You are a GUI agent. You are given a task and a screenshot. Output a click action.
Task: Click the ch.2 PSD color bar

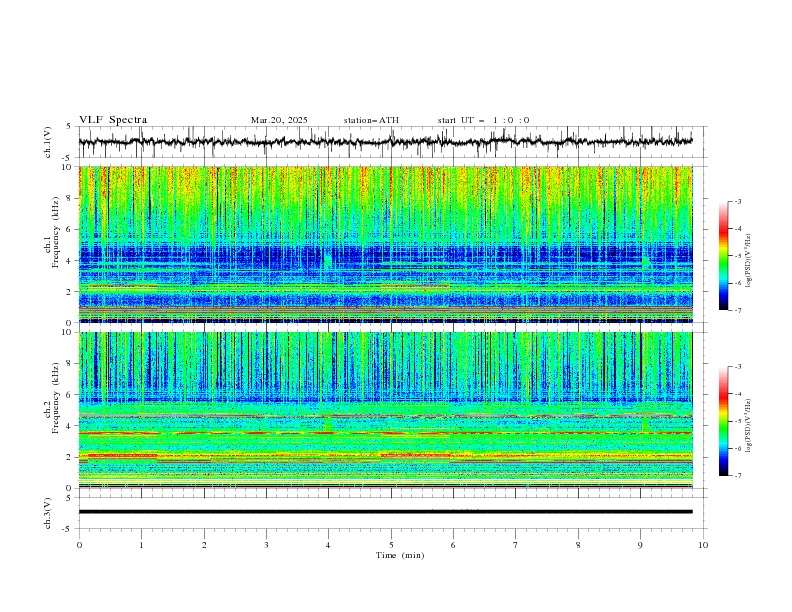(x=723, y=421)
